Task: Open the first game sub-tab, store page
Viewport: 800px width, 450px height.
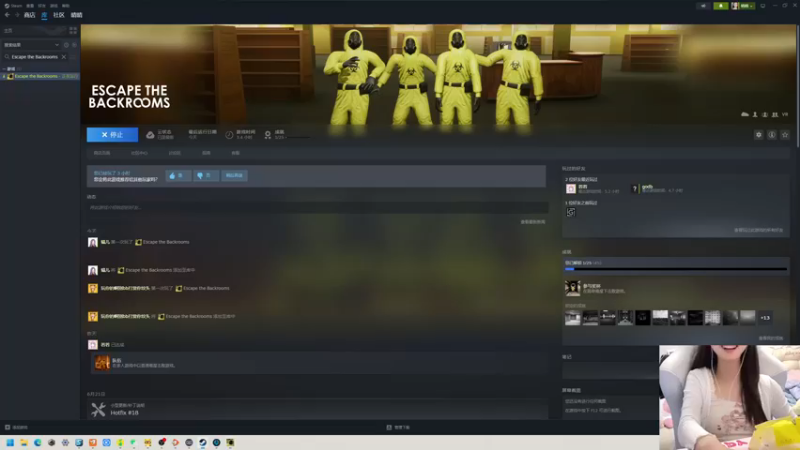Action: point(102,153)
